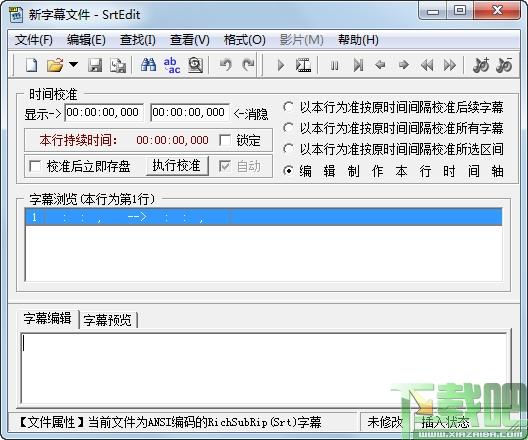Fast forward using the double right arrow icon

click(450, 65)
